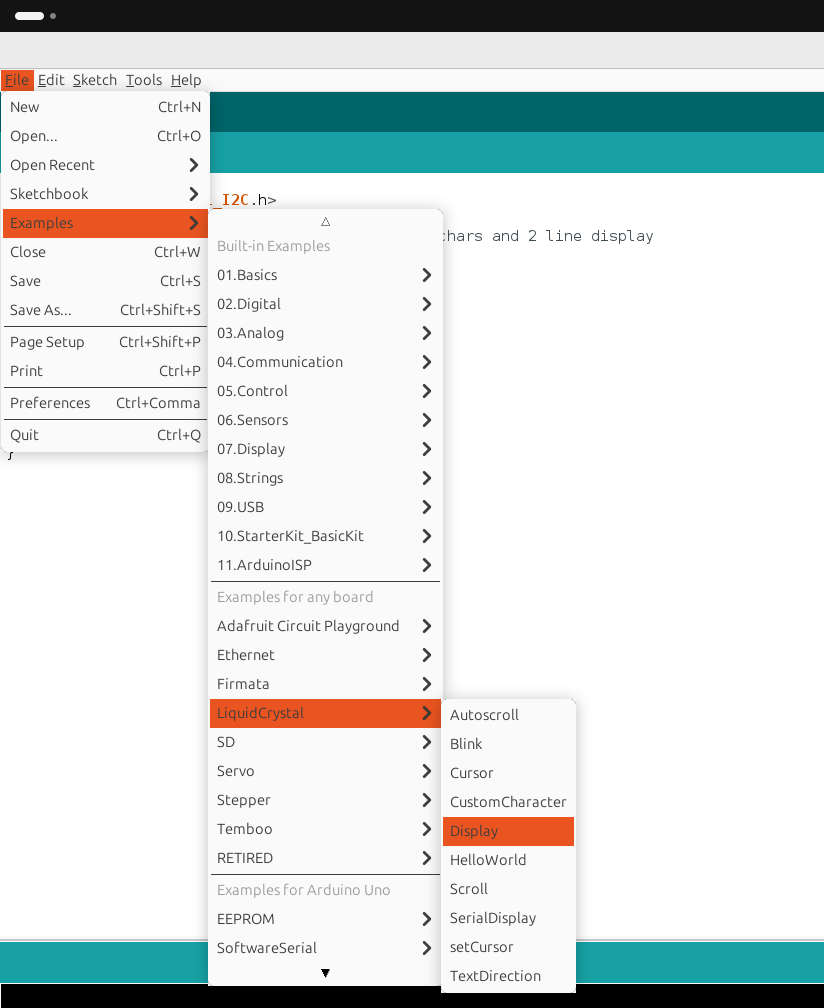Open the TextDirection example sketch

pos(508,976)
